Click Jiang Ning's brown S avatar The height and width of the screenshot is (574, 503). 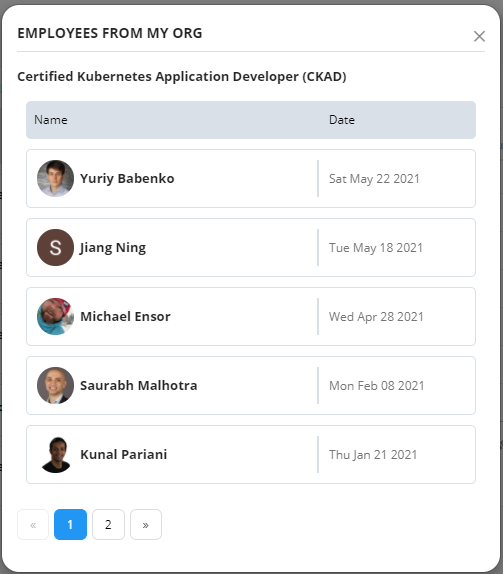[55, 247]
